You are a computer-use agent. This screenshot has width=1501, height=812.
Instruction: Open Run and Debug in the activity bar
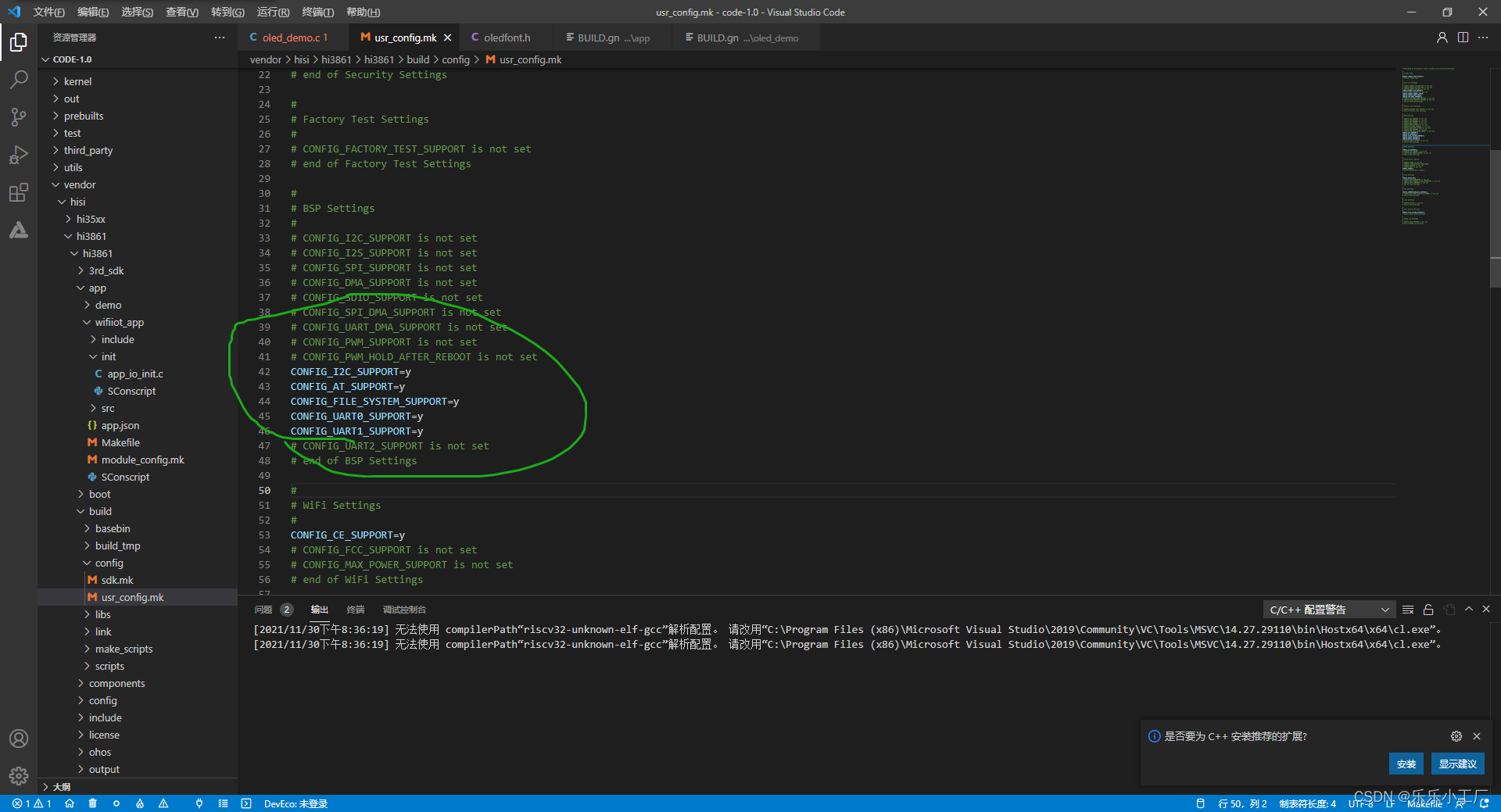click(x=19, y=154)
